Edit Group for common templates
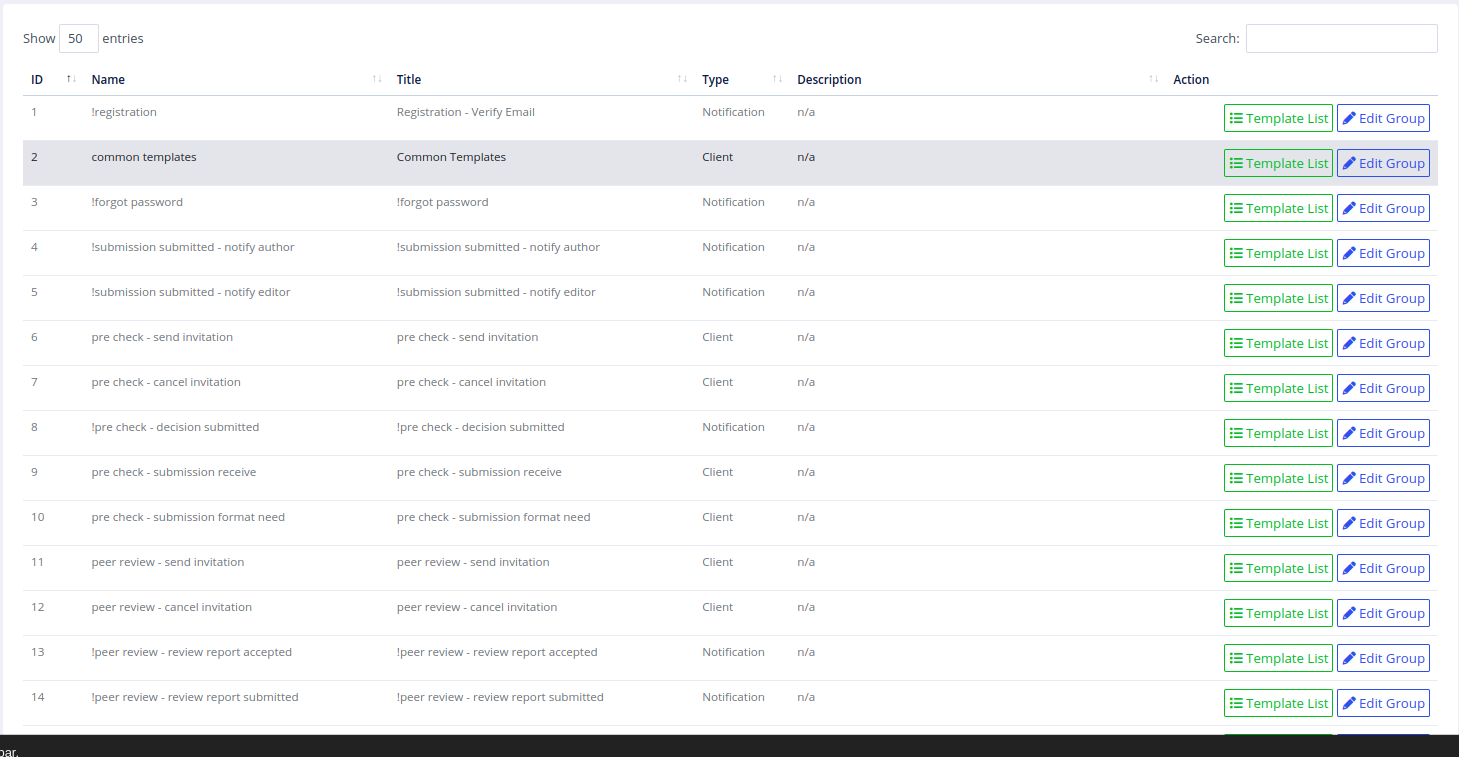This screenshot has width=1459, height=757. (x=1383, y=163)
